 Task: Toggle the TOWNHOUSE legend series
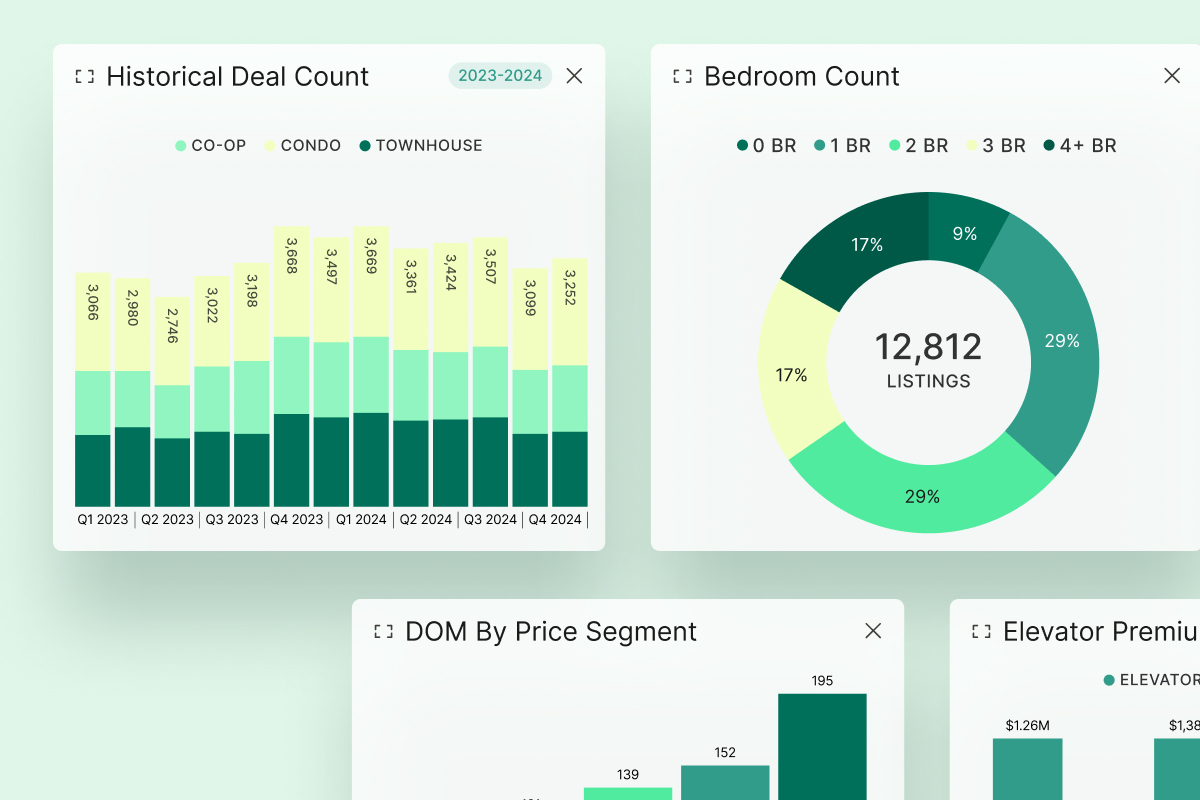[421, 146]
